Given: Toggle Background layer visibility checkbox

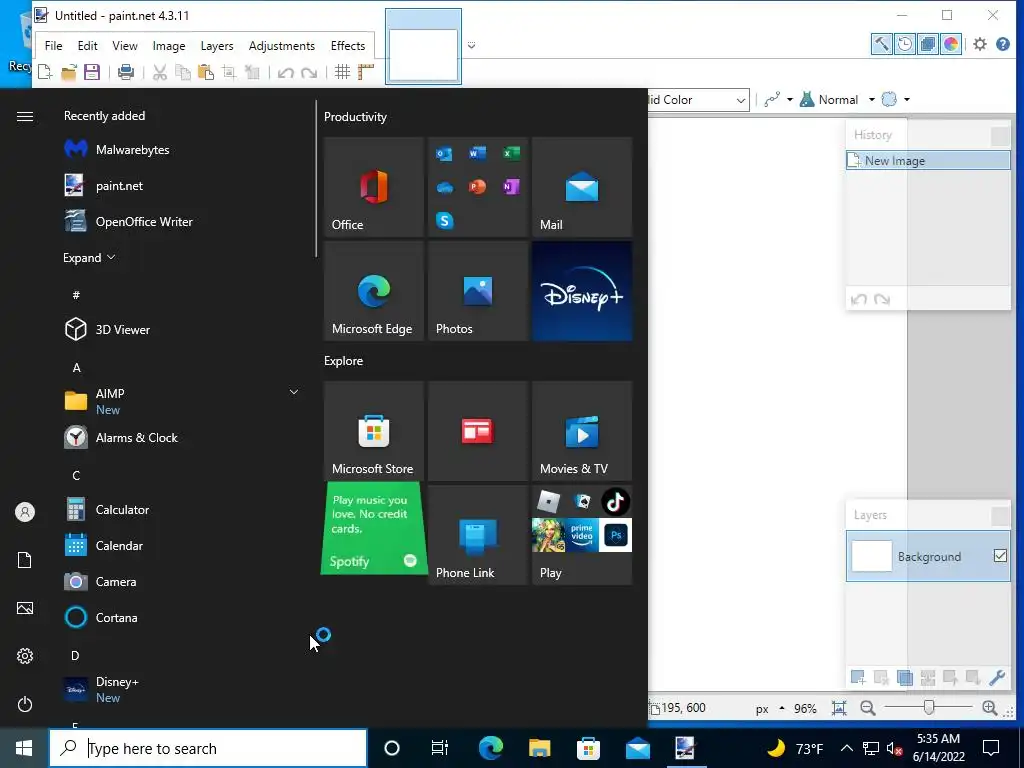Looking at the screenshot, I should coord(1000,556).
